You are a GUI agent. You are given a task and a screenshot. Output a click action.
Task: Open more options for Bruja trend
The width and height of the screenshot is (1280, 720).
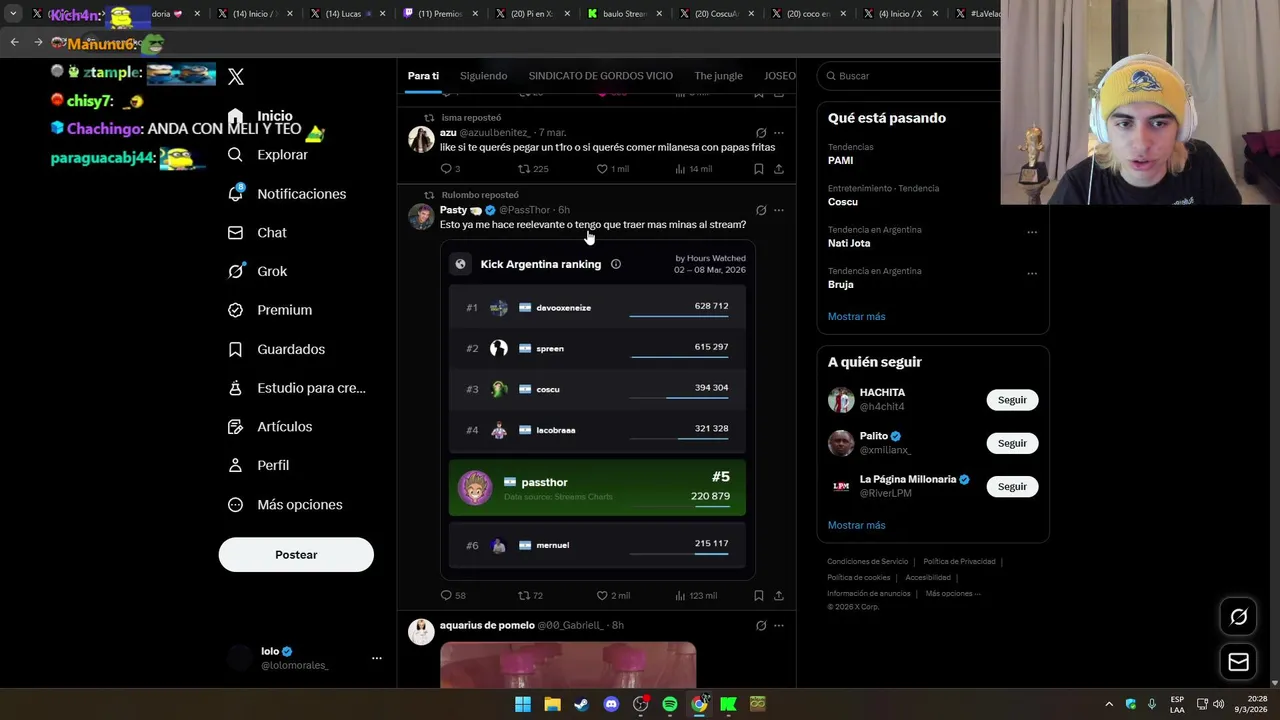point(1032,273)
